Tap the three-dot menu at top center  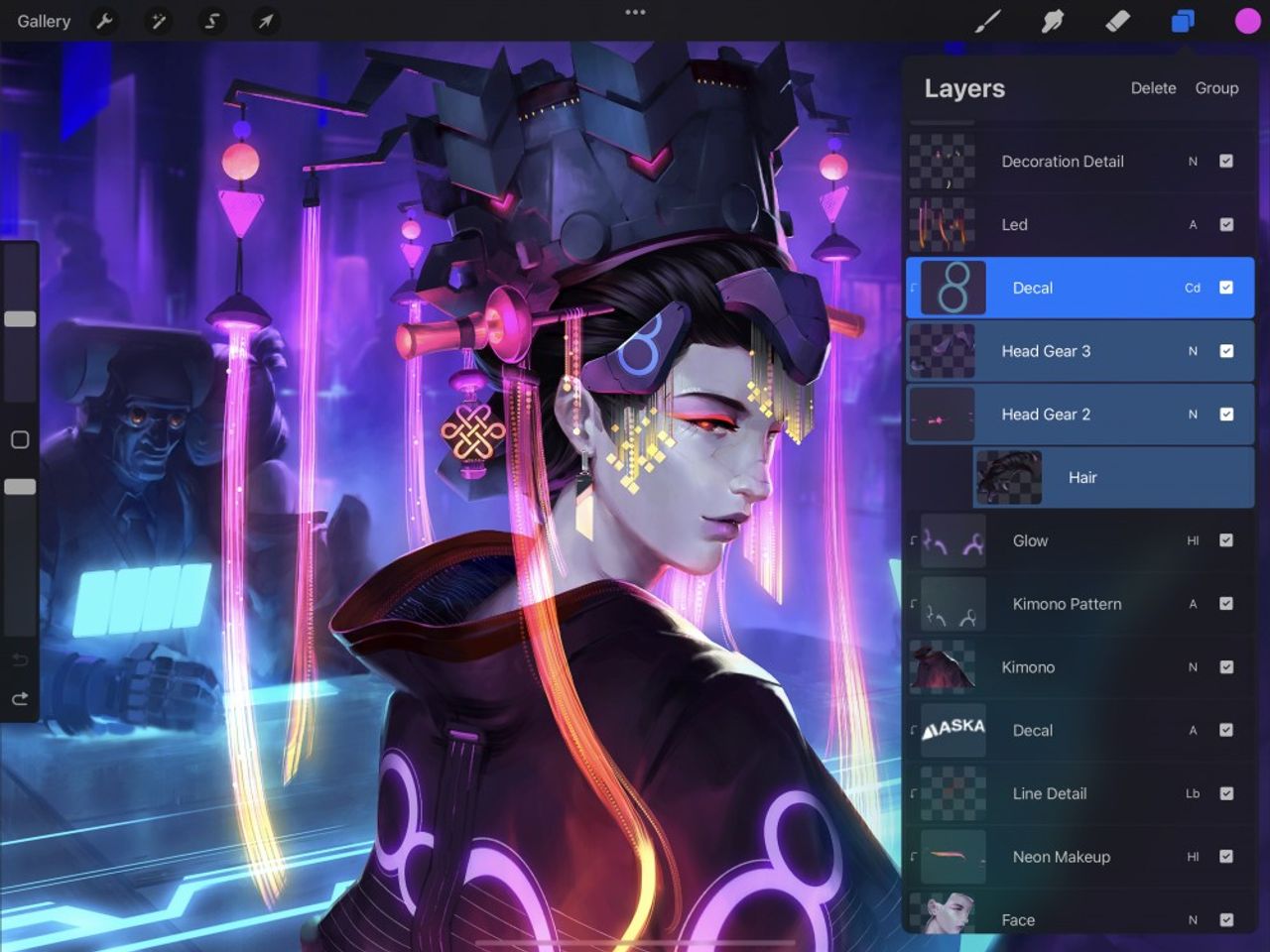(x=635, y=13)
